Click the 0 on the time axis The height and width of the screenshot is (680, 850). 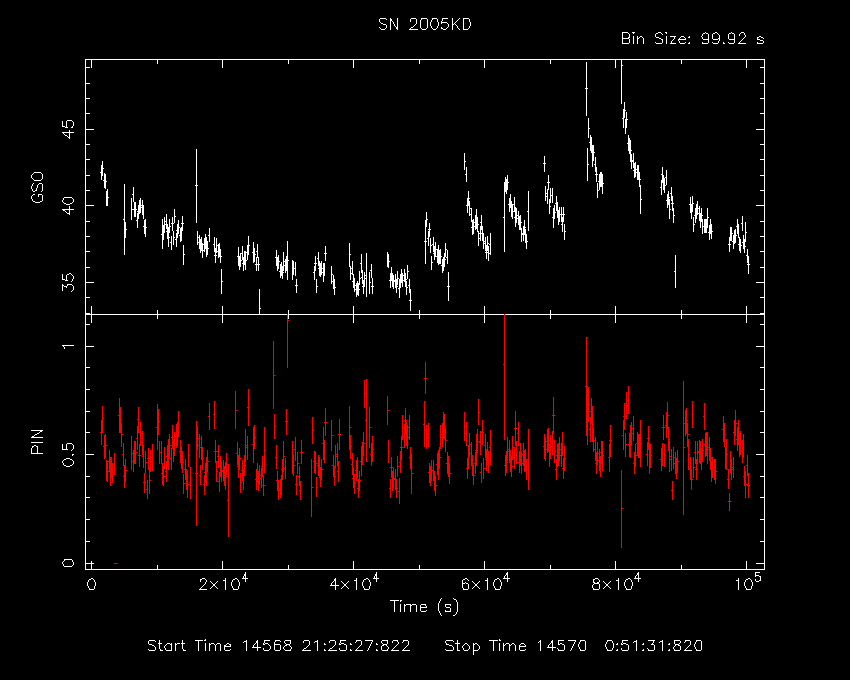pos(92,585)
